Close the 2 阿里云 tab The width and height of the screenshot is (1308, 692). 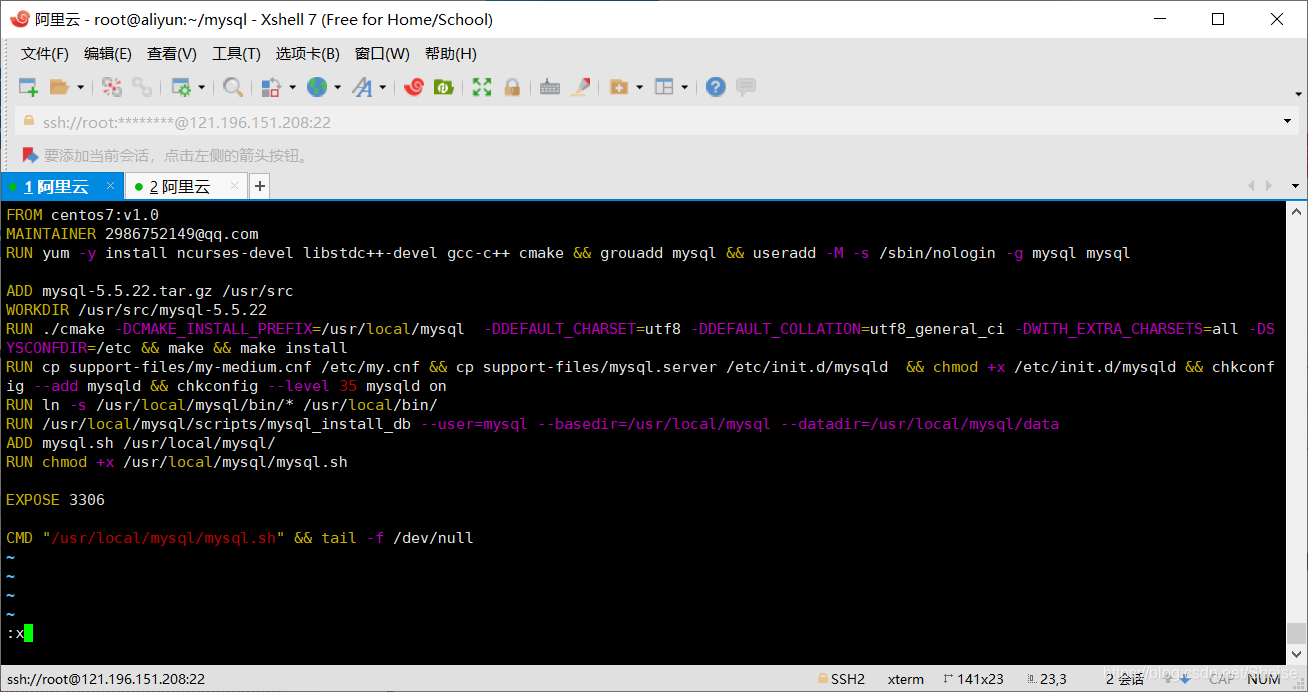pos(235,186)
